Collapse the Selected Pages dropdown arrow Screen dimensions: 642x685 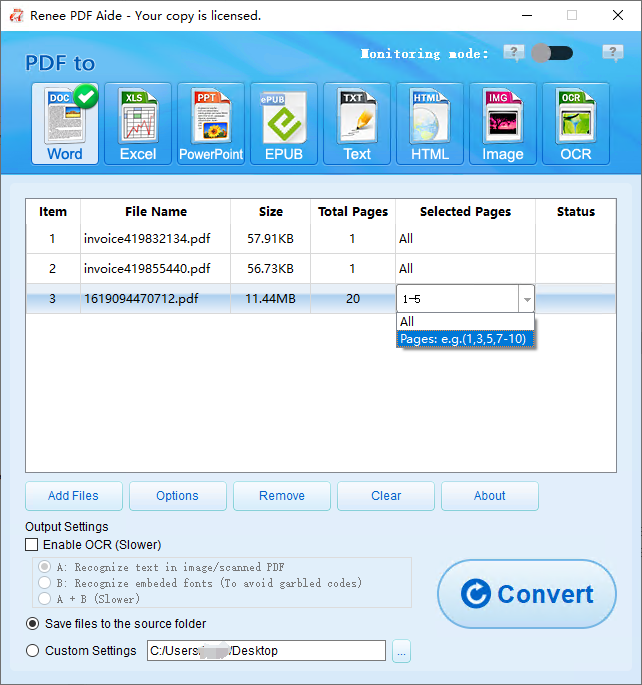pos(525,299)
